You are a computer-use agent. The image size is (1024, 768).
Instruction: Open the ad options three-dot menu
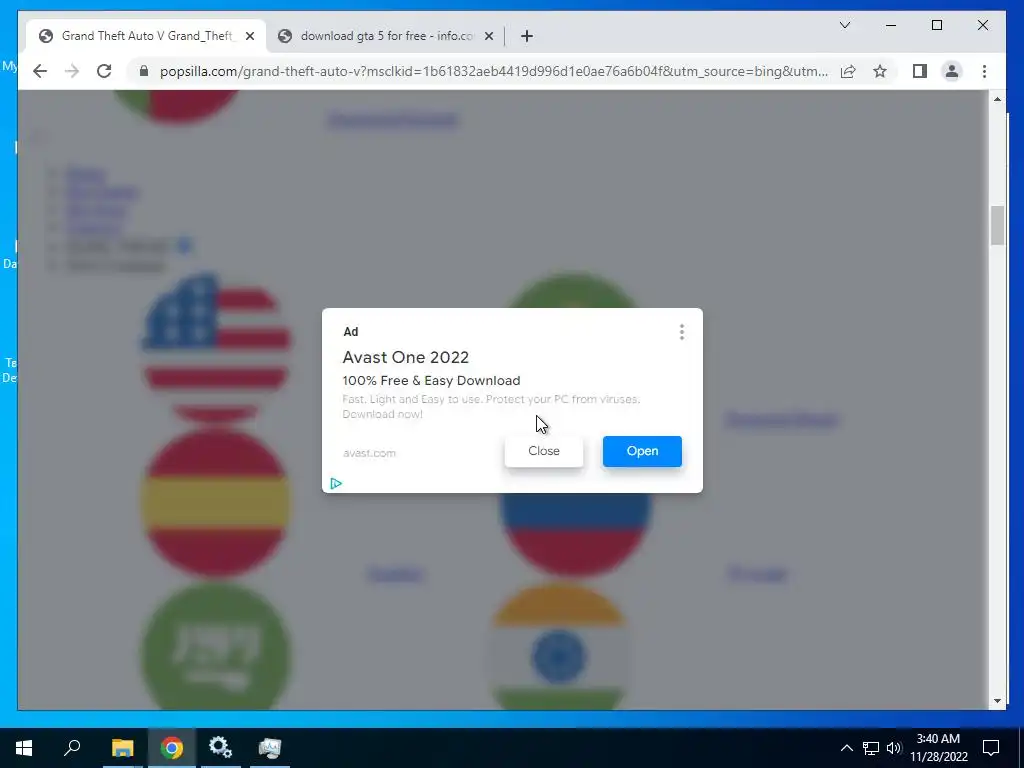[x=681, y=332]
